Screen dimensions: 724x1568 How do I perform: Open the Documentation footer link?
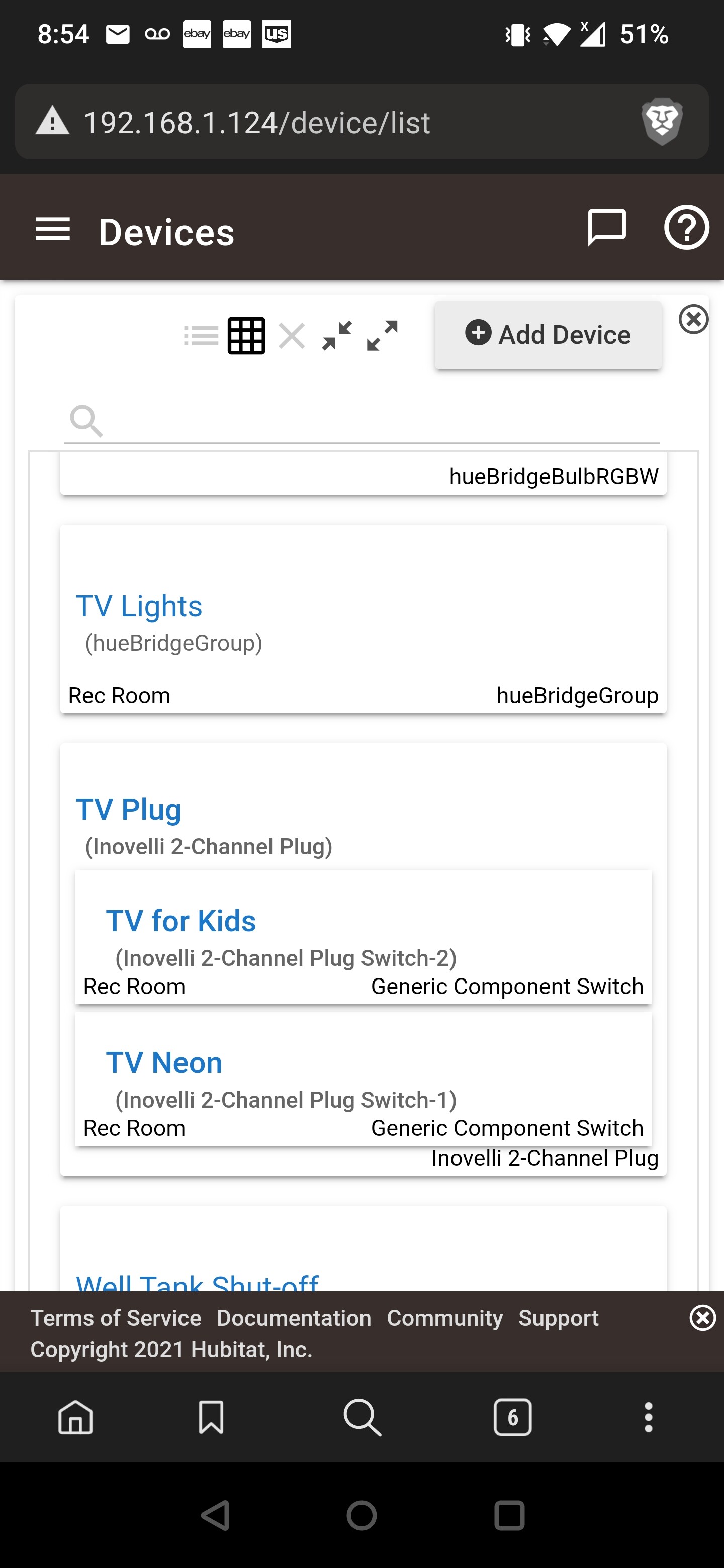pyautogui.click(x=294, y=1318)
